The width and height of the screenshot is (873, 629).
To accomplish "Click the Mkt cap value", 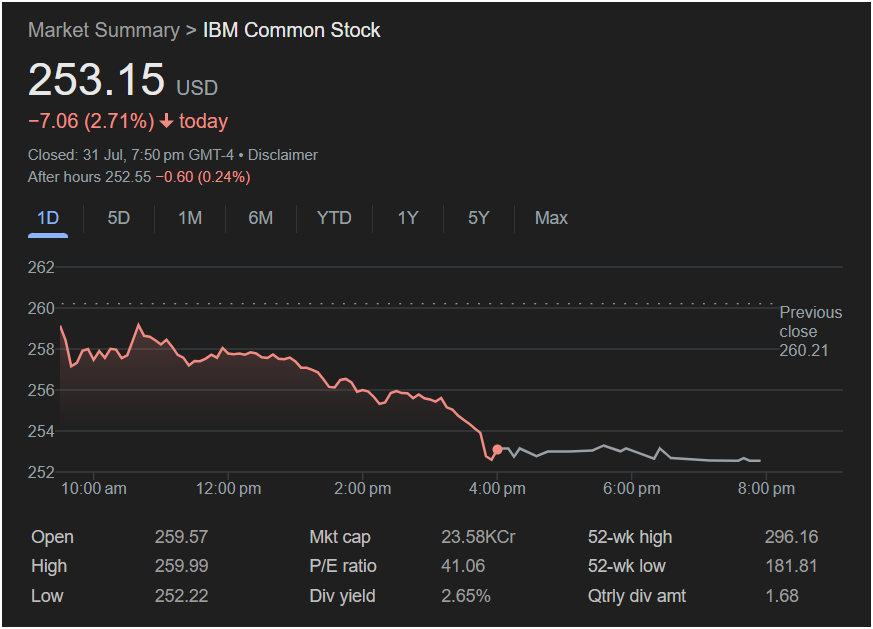I will (478, 537).
